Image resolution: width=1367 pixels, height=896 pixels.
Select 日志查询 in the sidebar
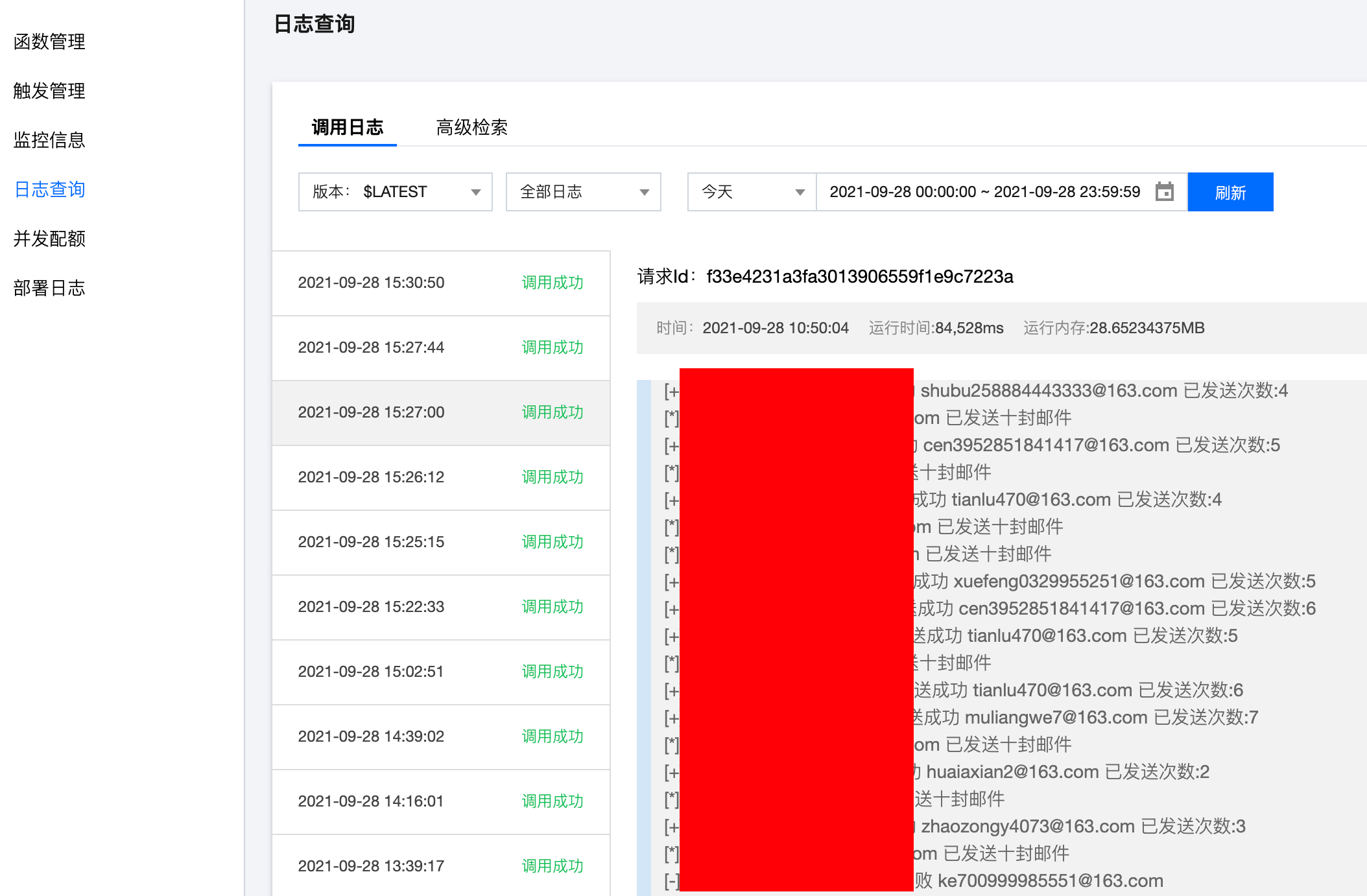(49, 189)
